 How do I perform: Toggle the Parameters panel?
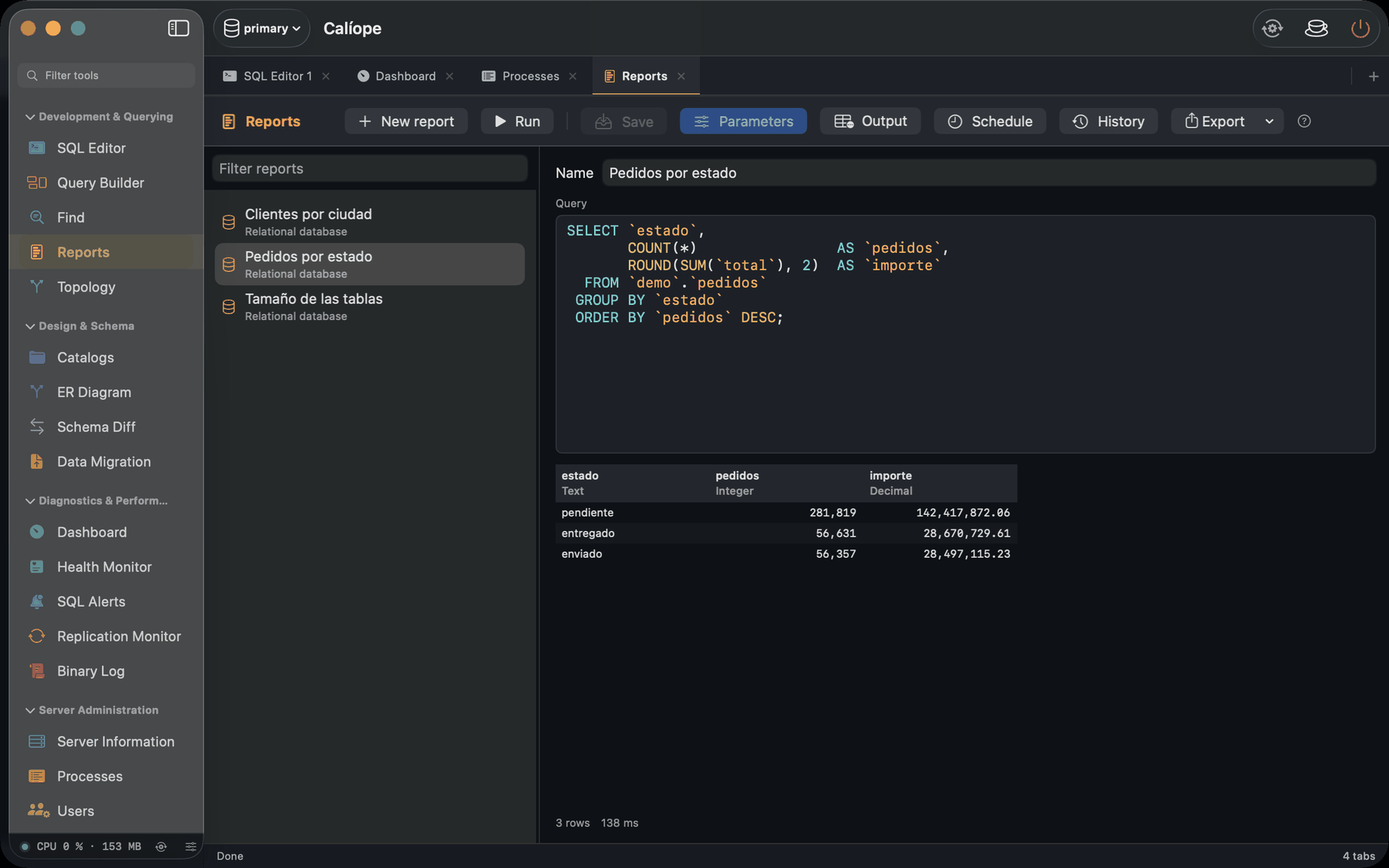pos(744,122)
